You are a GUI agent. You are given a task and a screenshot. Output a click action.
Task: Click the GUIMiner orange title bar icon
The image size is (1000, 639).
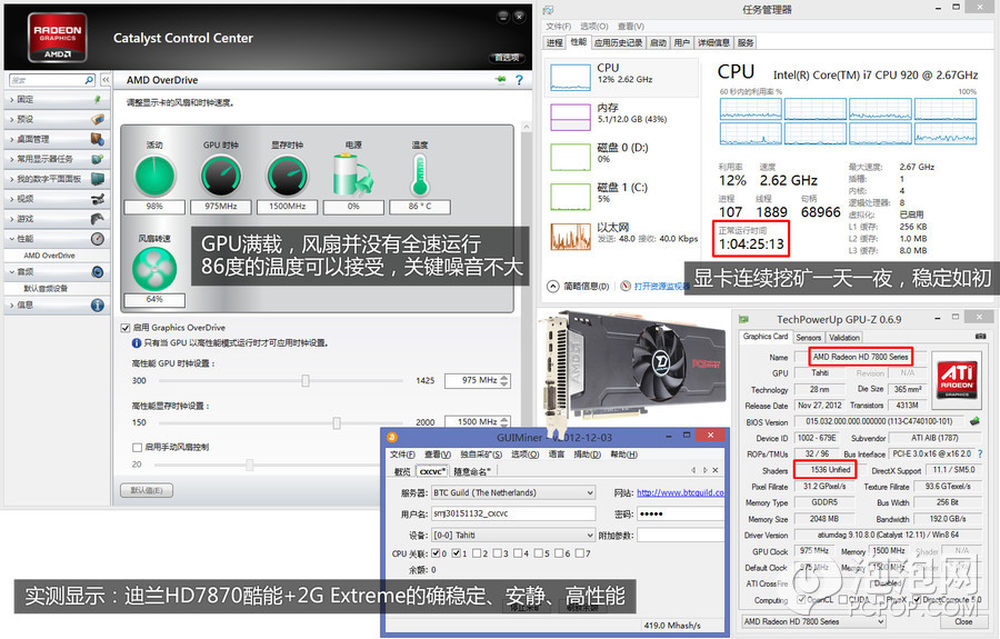coord(392,437)
